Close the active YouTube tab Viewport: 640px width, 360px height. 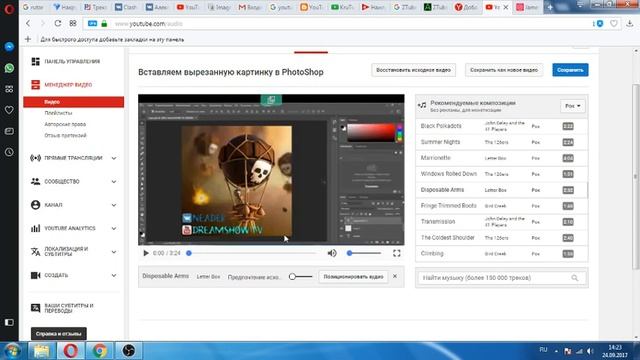(x=506, y=7)
